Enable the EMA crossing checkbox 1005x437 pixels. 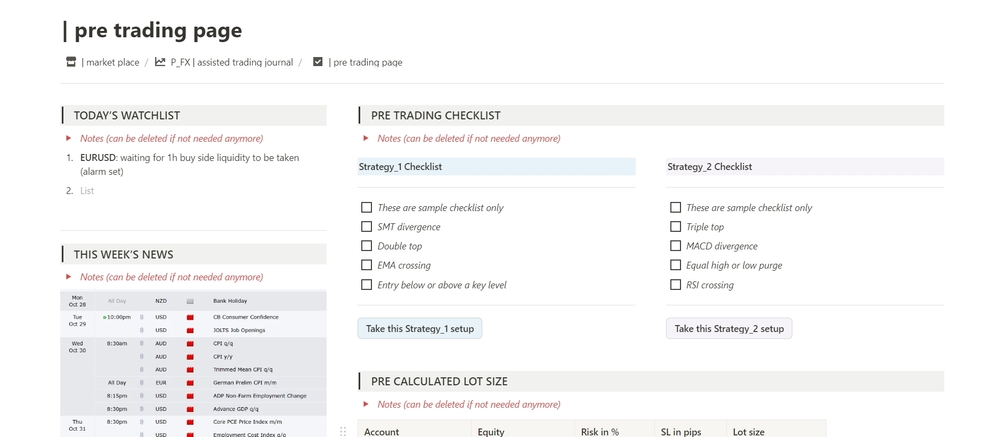coord(366,265)
